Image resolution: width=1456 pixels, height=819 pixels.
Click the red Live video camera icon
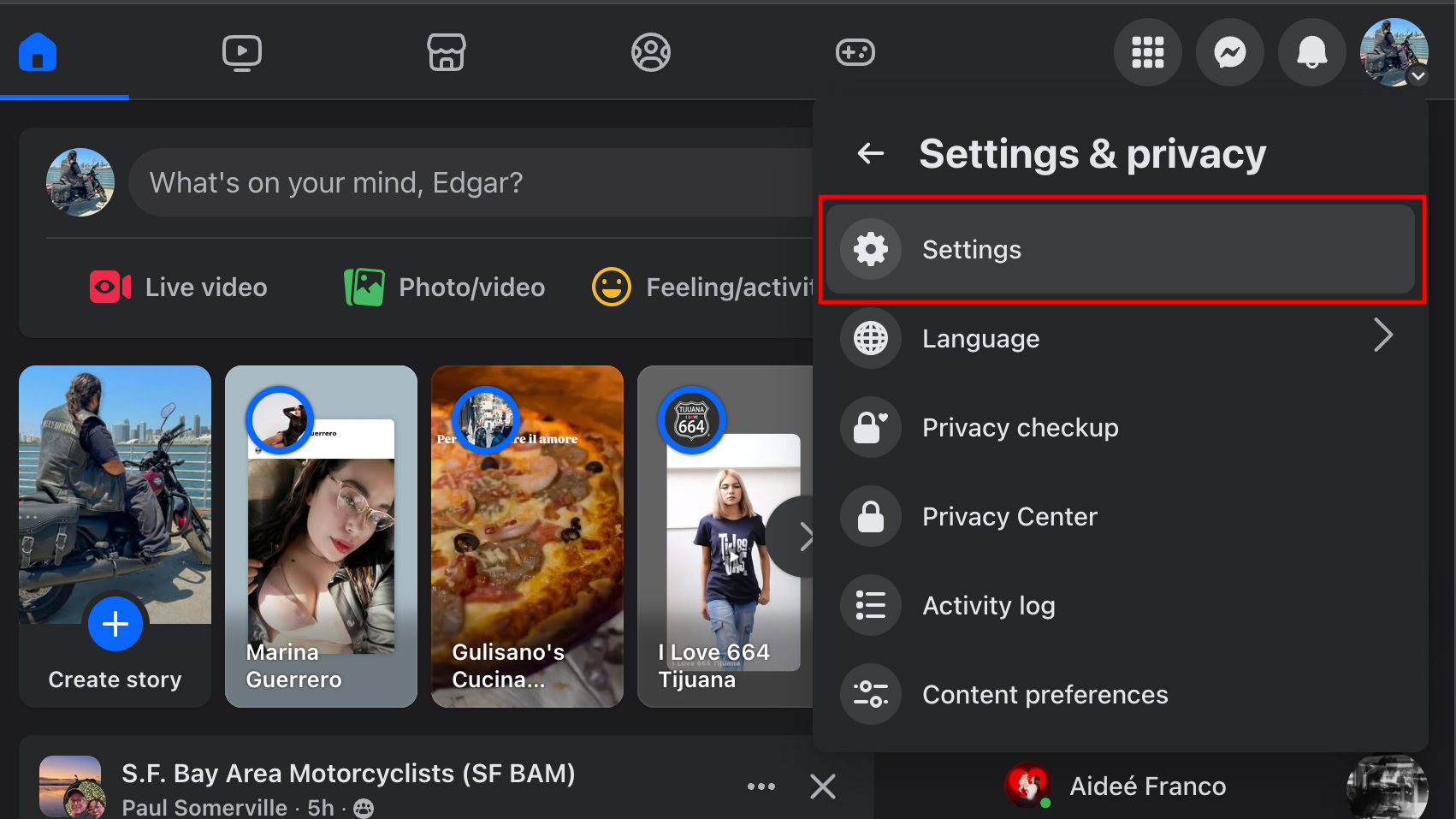(x=110, y=287)
